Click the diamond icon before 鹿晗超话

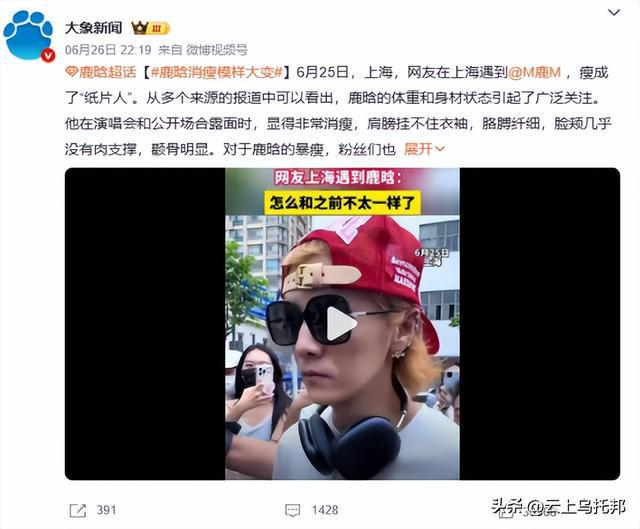[x=71, y=72]
